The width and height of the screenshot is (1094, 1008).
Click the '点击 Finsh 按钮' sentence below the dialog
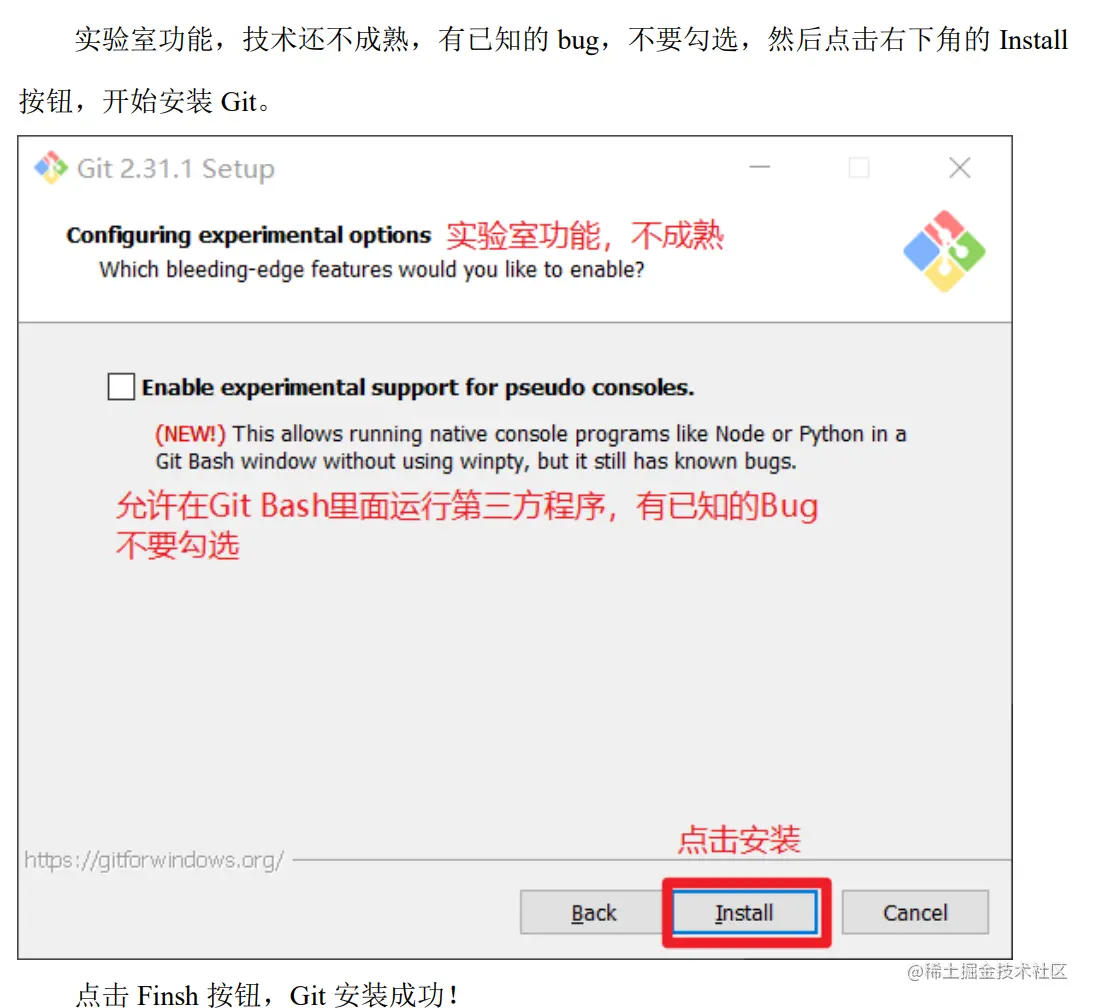click(266, 995)
